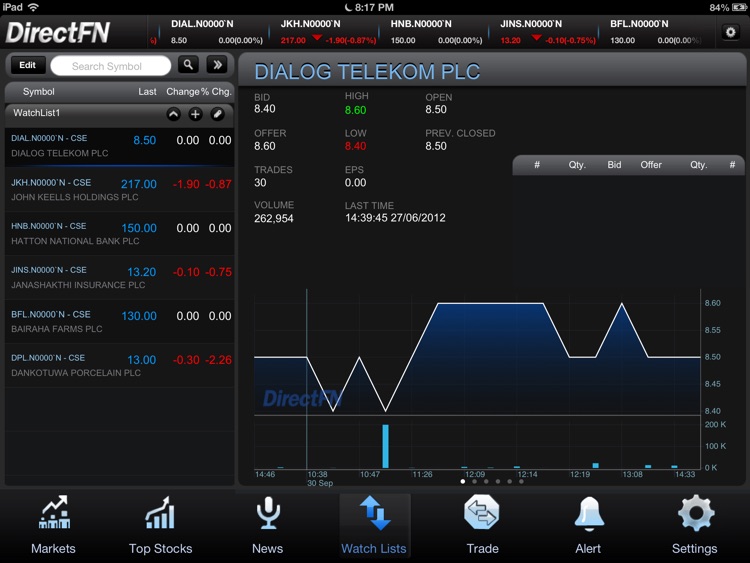Click the Wi-Fi icon in the status bar

click(x=33, y=7)
